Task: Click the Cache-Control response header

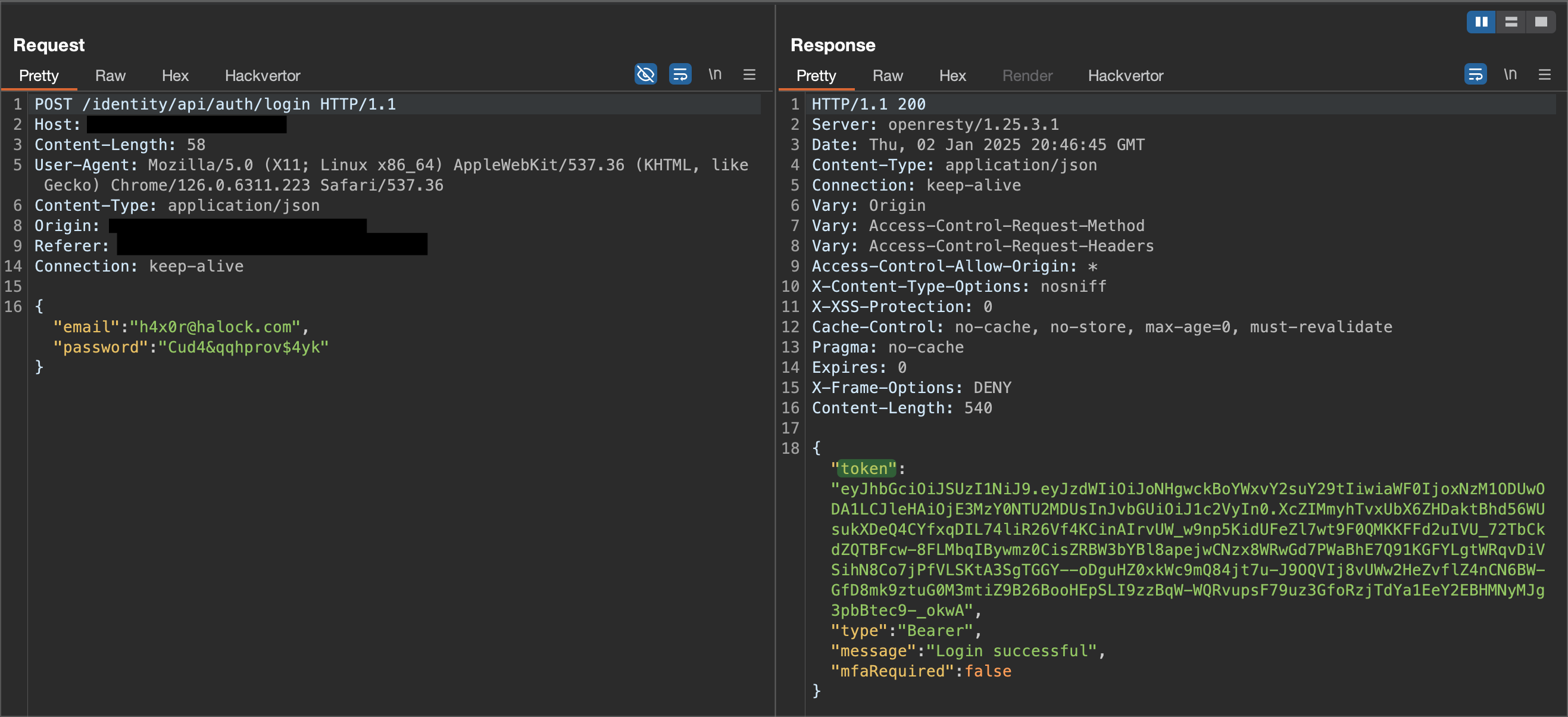Action: 1102,327
